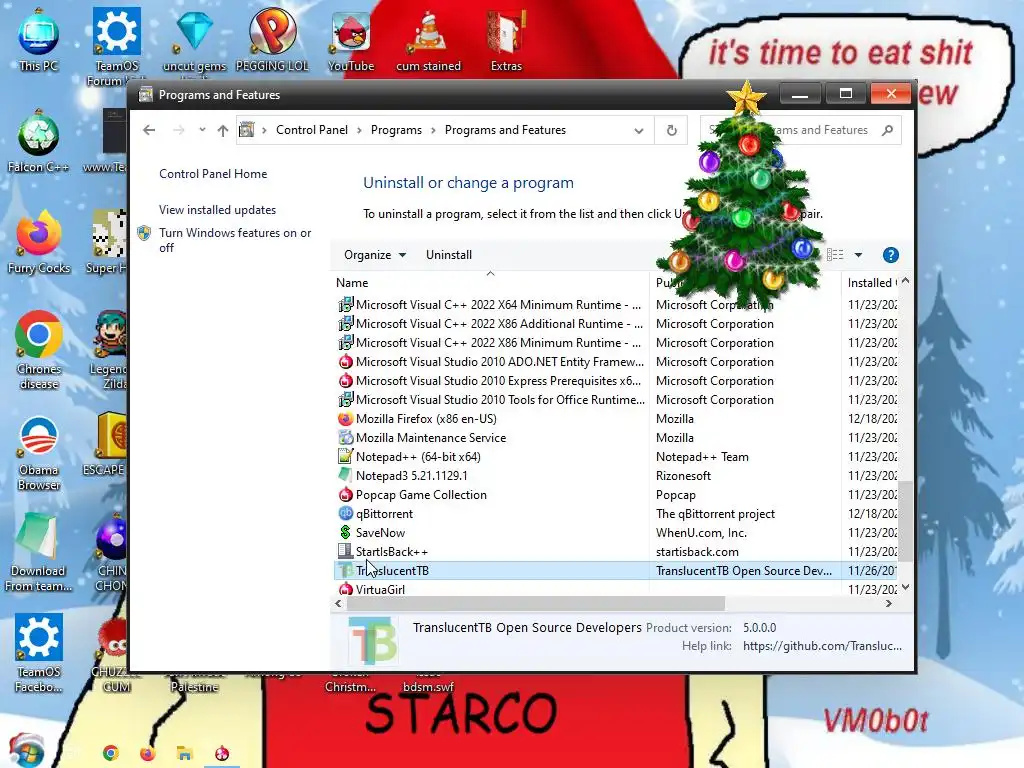
Task: Click the scroll right arrow of horizontal scrollbar
Action: pyautogui.click(x=889, y=603)
